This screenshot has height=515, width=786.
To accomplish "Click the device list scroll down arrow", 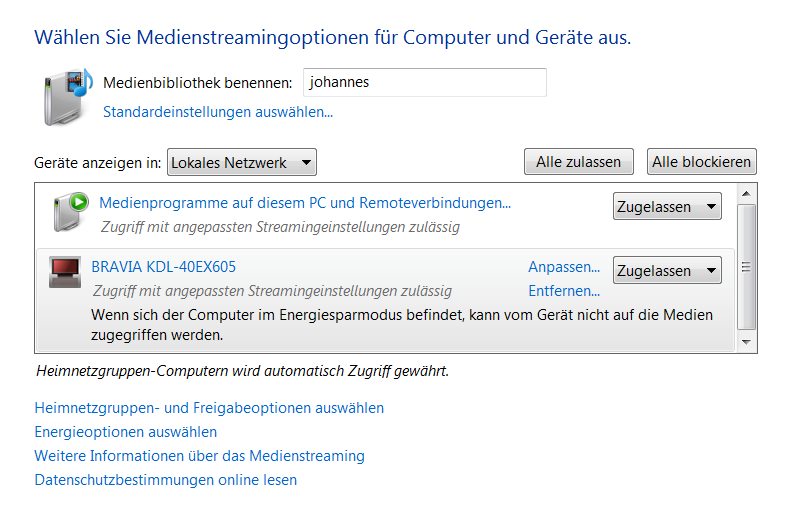I will pyautogui.click(x=746, y=342).
